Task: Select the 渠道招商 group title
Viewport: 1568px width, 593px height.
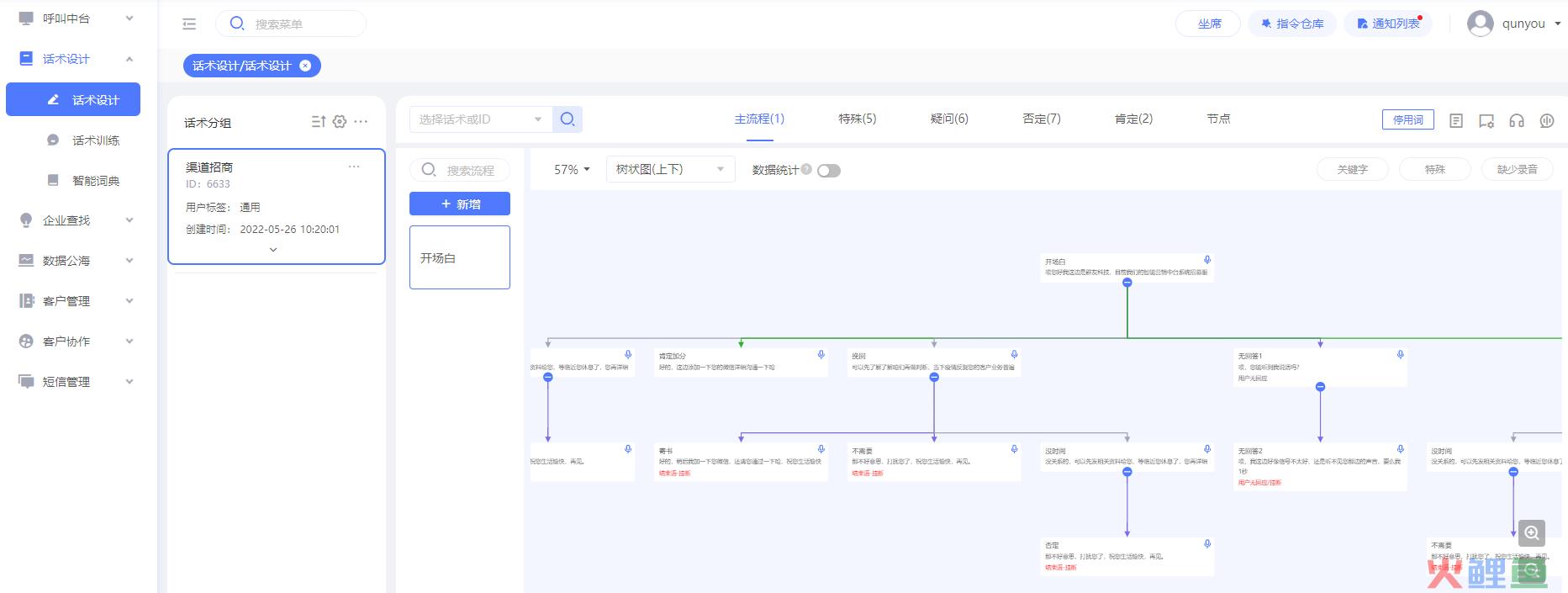Action: (x=209, y=167)
